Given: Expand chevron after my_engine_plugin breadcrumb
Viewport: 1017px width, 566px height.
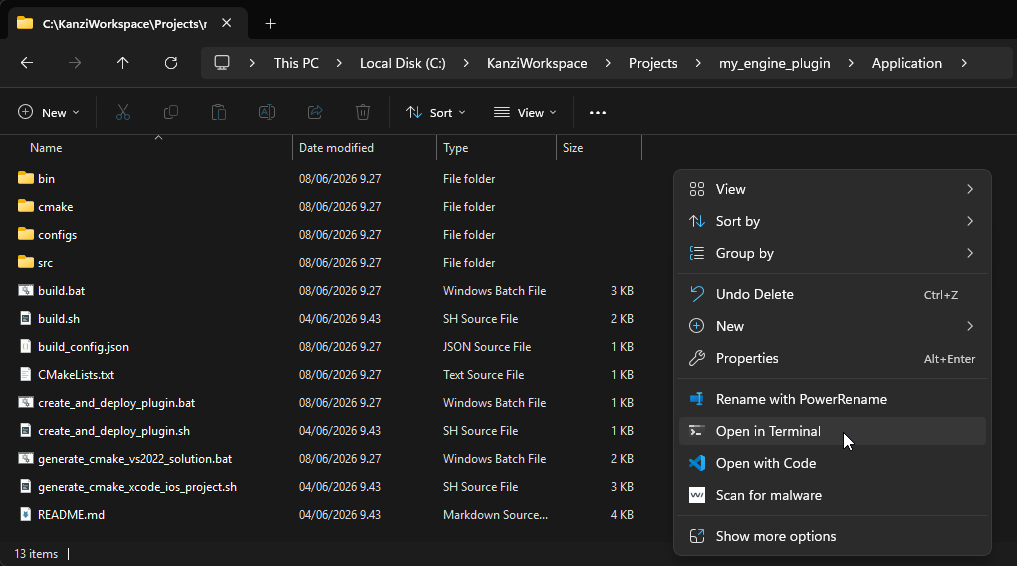Looking at the screenshot, I should 851,63.
